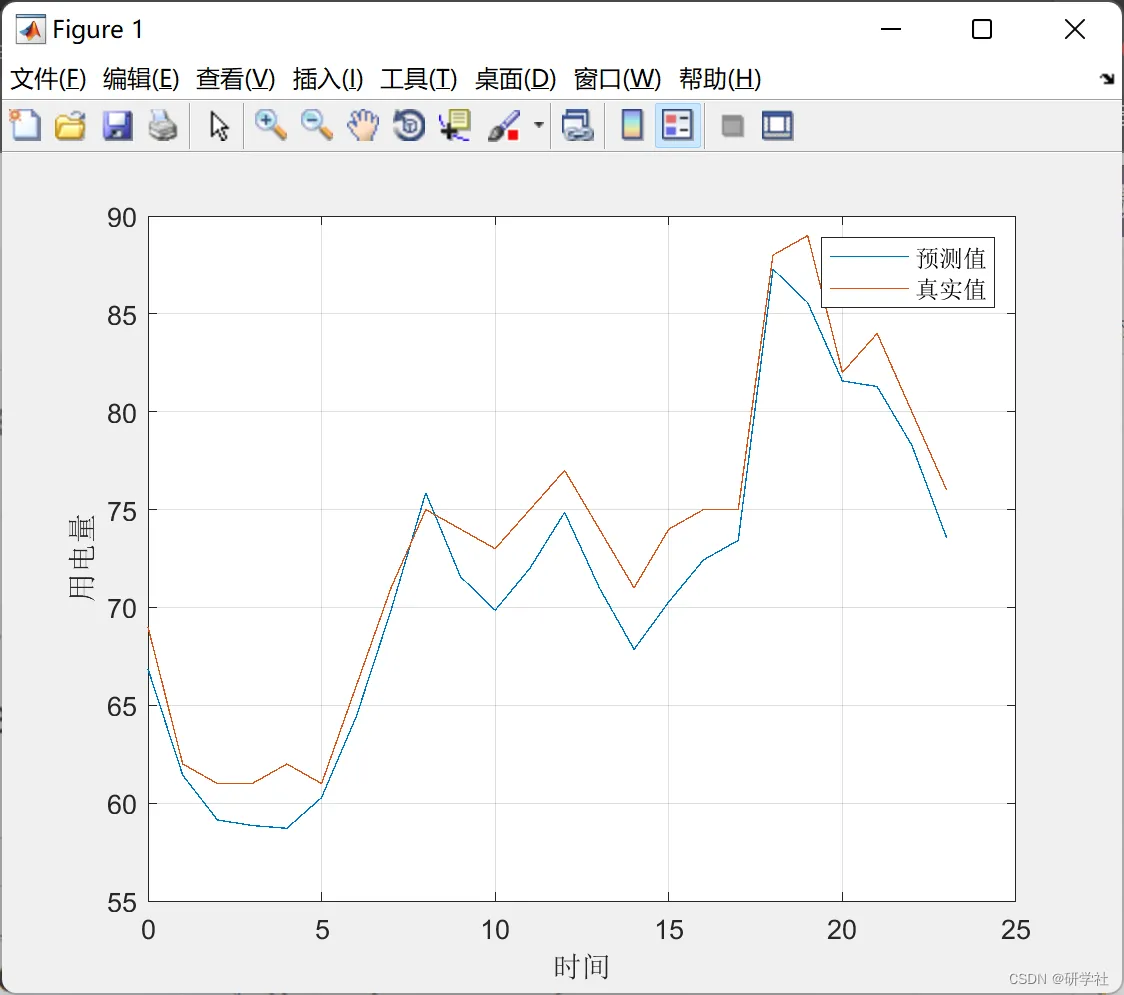This screenshot has width=1124, height=995.
Task: Click the New Figure icon
Action: tap(25, 125)
